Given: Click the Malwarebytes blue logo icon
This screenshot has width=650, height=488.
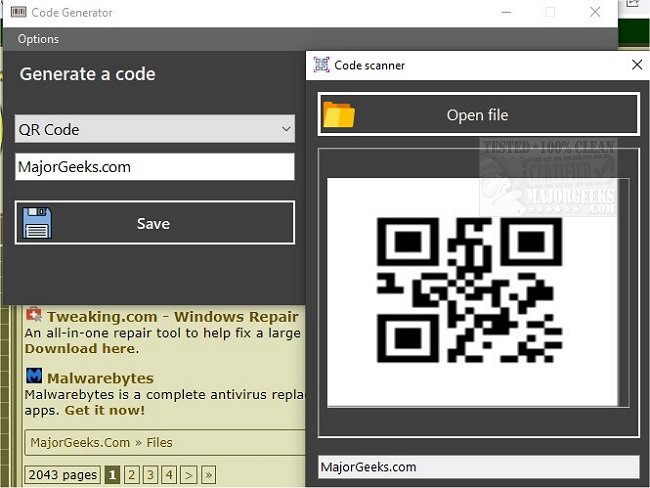Looking at the screenshot, I should (x=34, y=376).
